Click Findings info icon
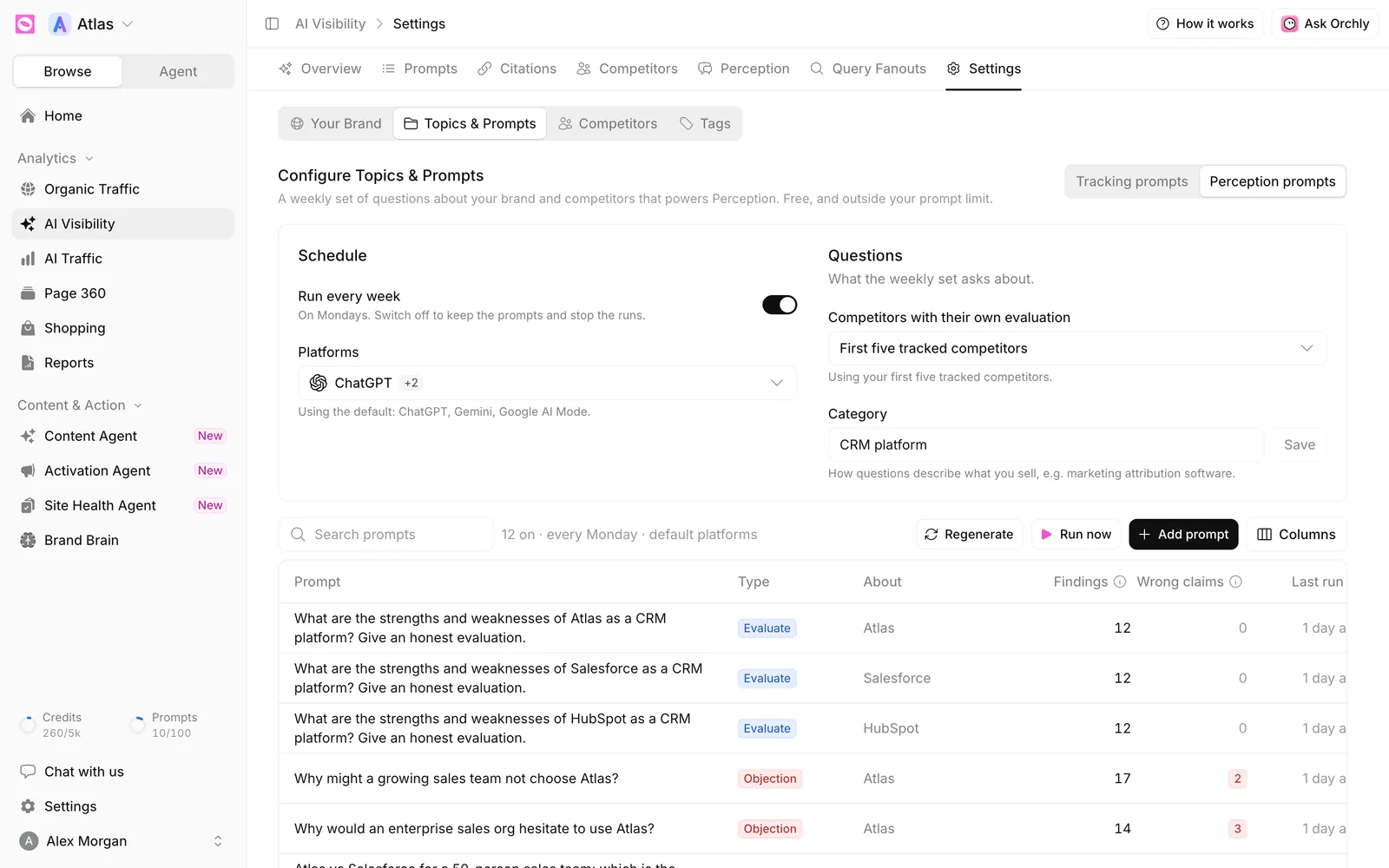 1120,582
